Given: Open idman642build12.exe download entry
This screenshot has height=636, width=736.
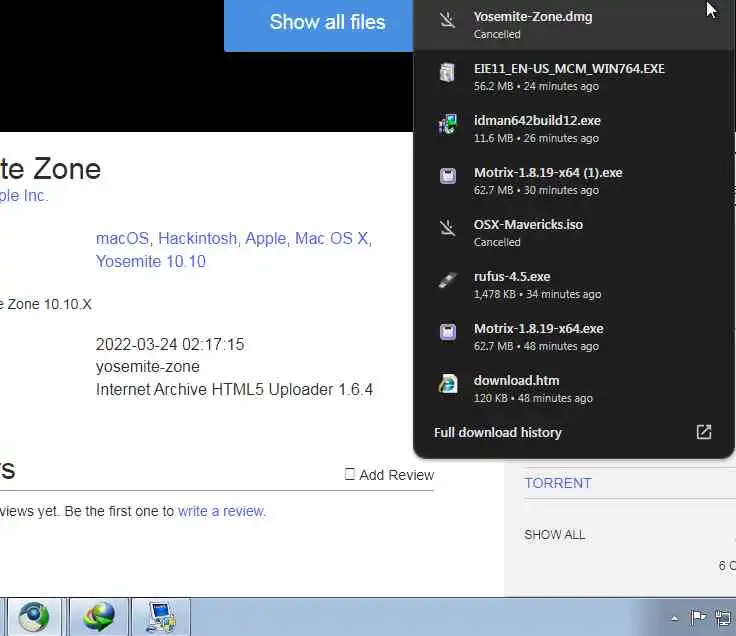Looking at the screenshot, I should click(574, 129).
